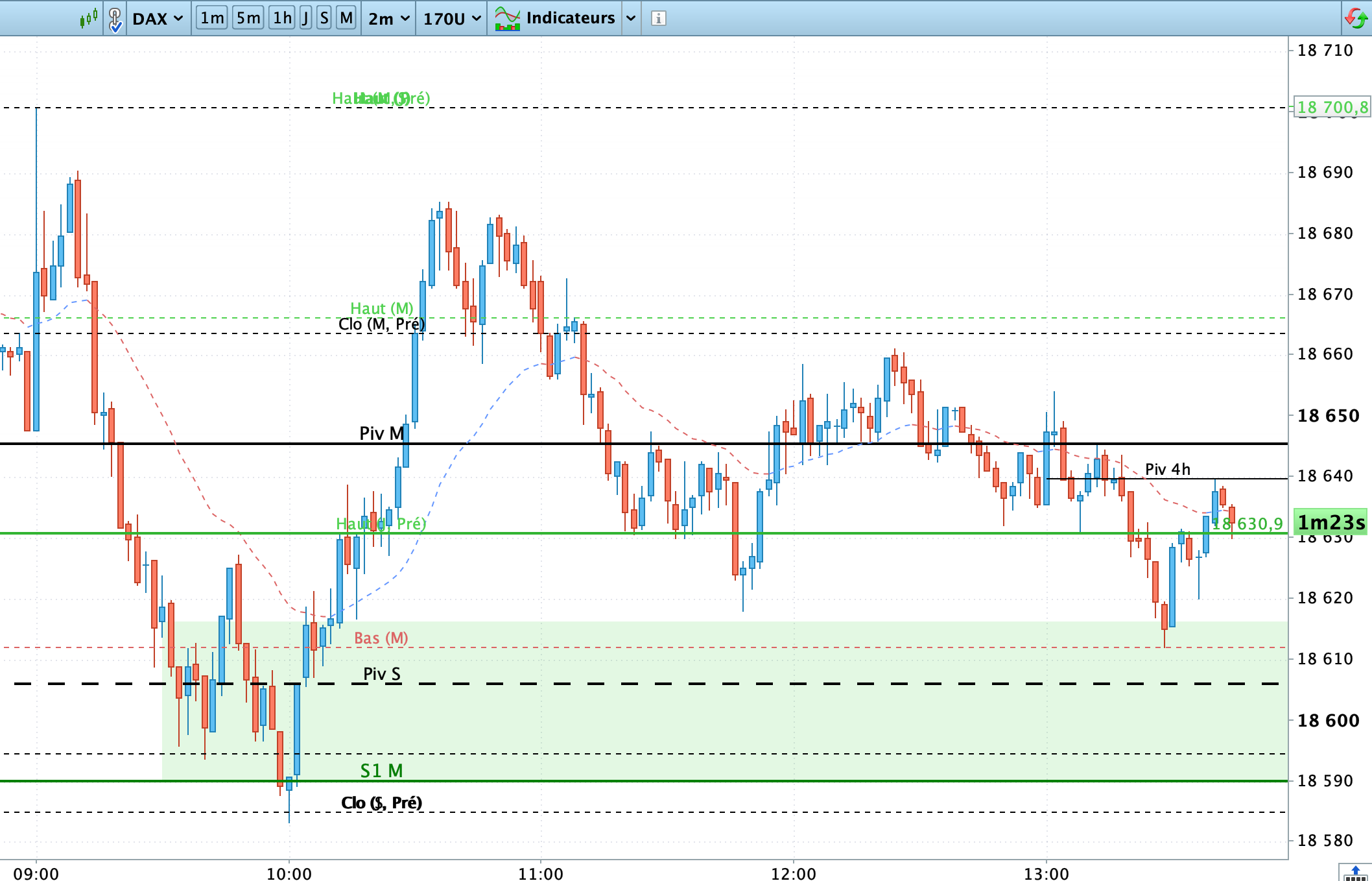Click the candlestick chart style icon
The height and width of the screenshot is (881, 1372).
89,18
